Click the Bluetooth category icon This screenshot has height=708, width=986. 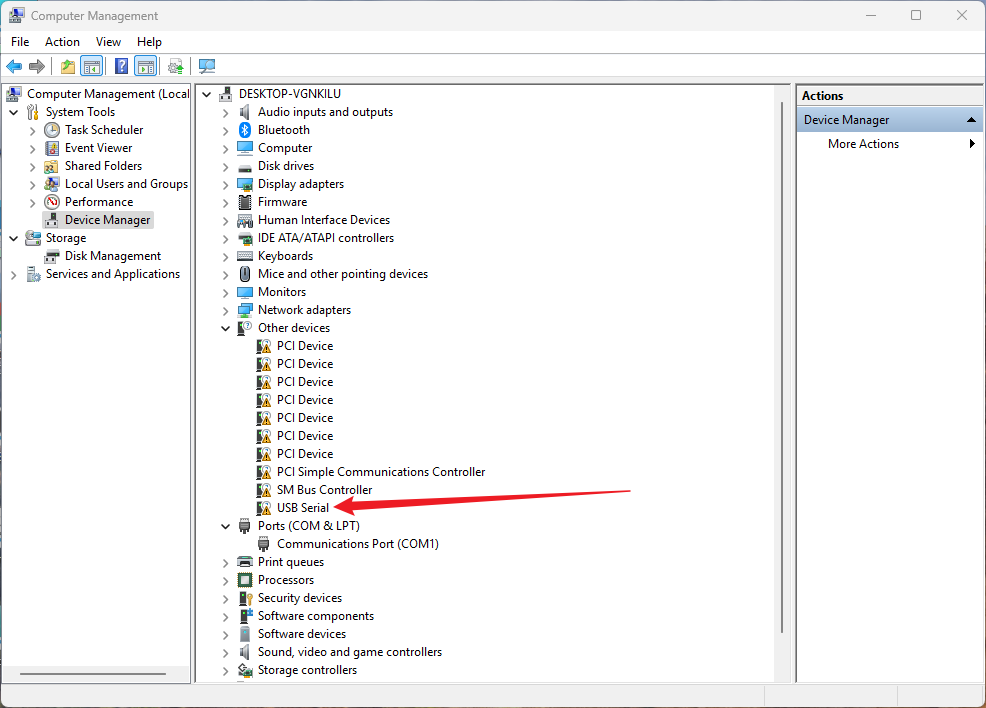[x=245, y=130]
